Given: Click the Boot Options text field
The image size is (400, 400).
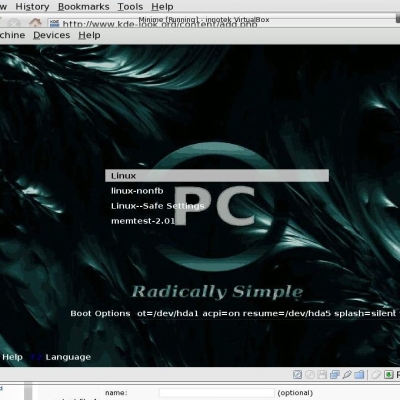Looking at the screenshot, I should coord(268,313).
